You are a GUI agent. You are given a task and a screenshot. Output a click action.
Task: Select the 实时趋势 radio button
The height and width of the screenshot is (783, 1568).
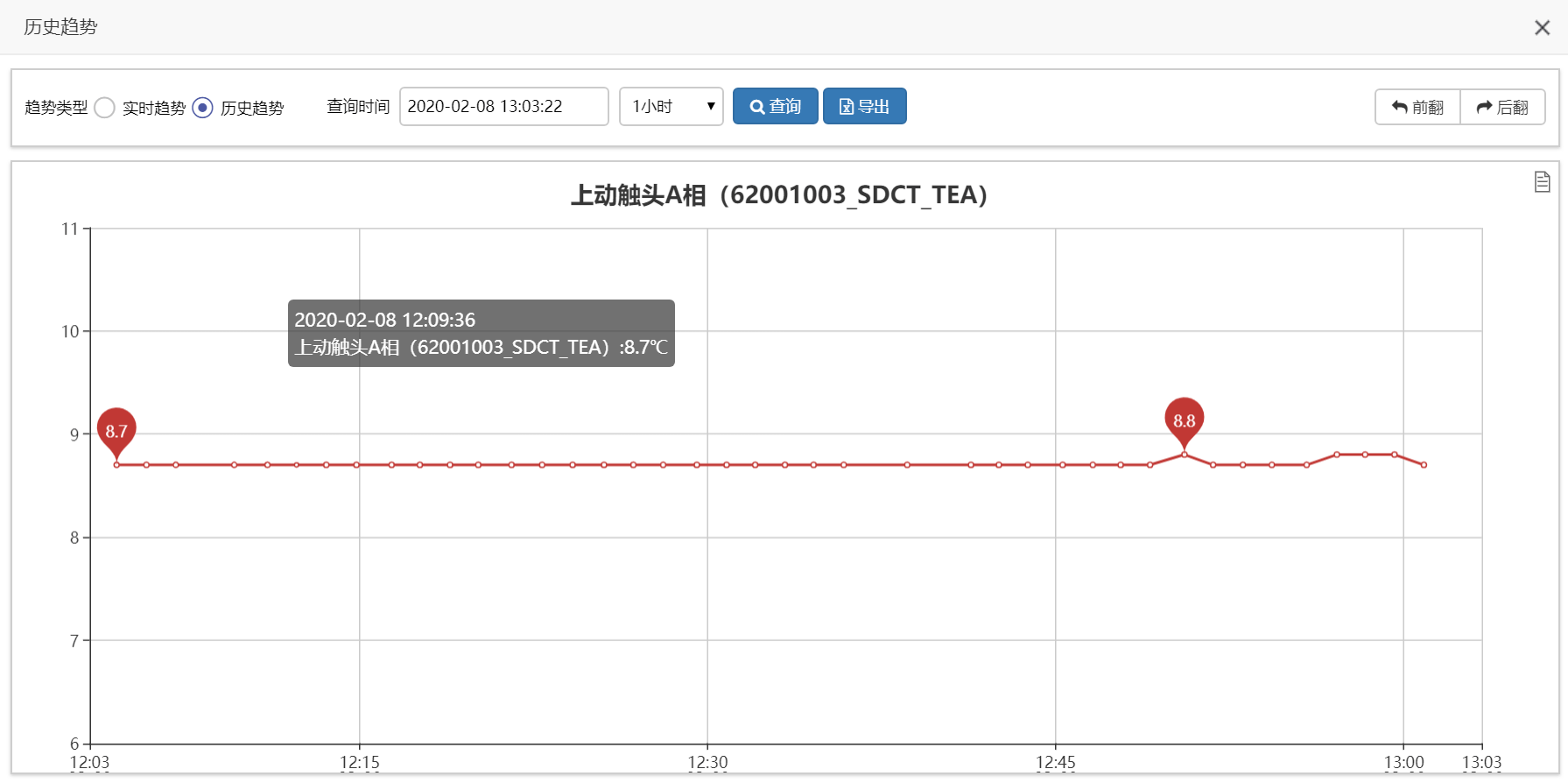click(104, 108)
